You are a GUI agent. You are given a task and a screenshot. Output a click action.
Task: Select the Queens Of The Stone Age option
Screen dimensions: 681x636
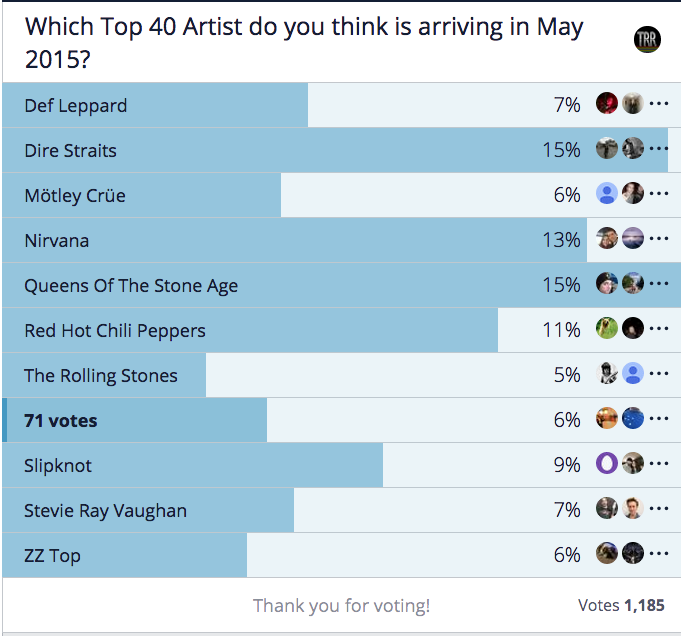[341, 285]
